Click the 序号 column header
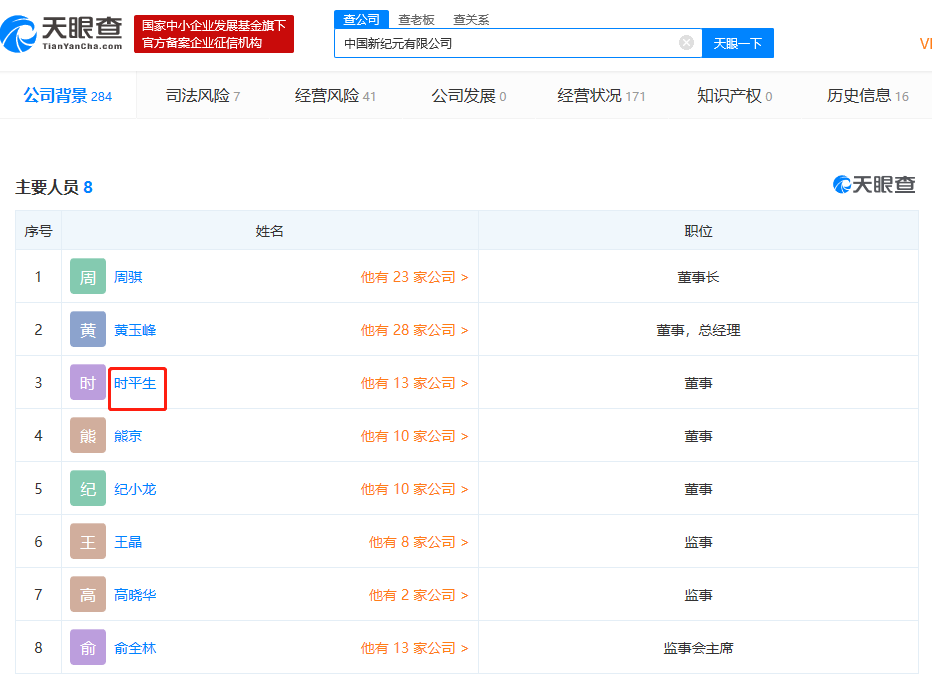 click(38, 231)
